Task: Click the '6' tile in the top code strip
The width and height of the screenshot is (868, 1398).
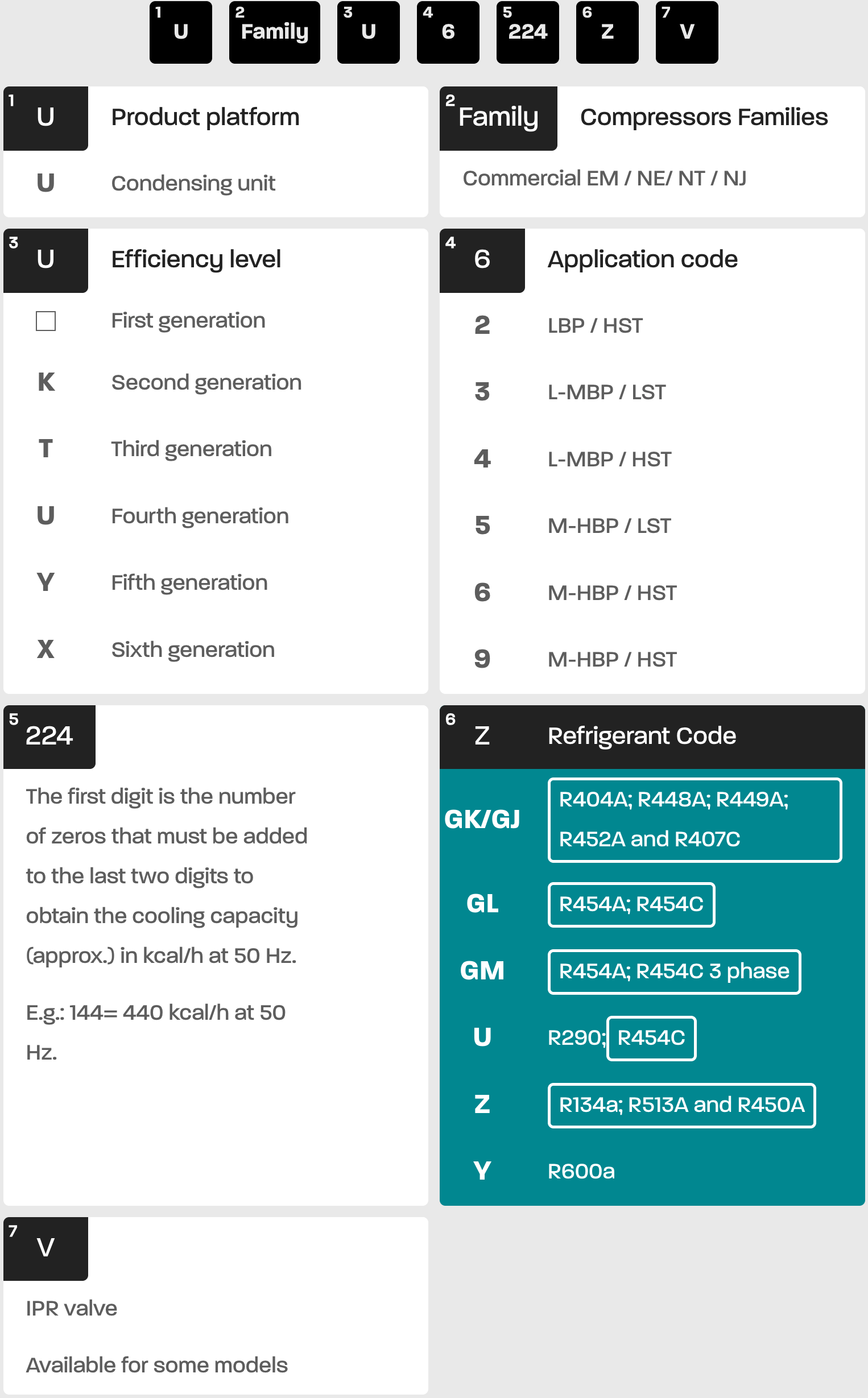Action: tap(448, 32)
